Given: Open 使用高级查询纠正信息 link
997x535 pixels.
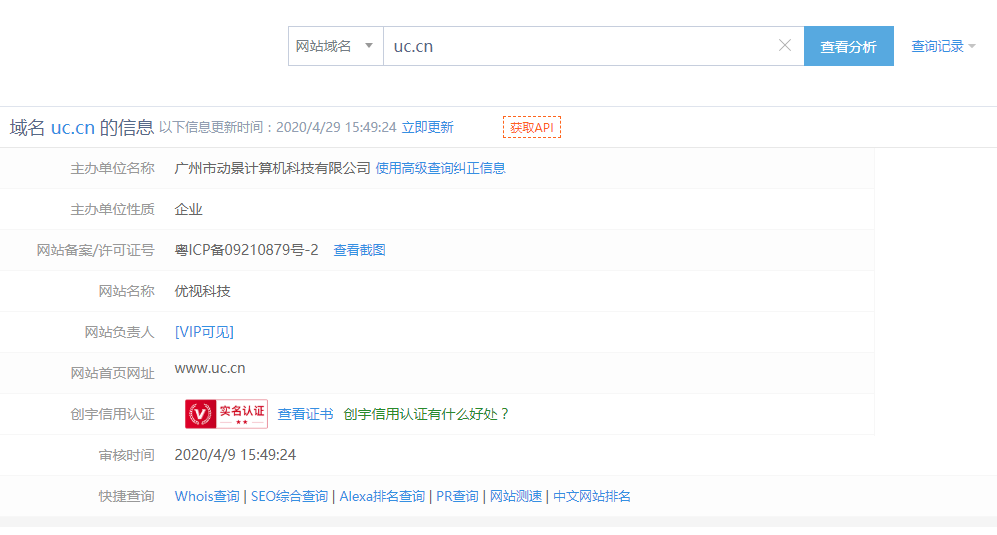Looking at the screenshot, I should 441,168.
